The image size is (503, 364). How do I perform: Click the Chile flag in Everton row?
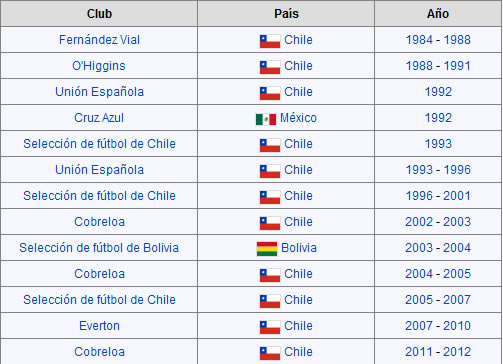(x=270, y=327)
